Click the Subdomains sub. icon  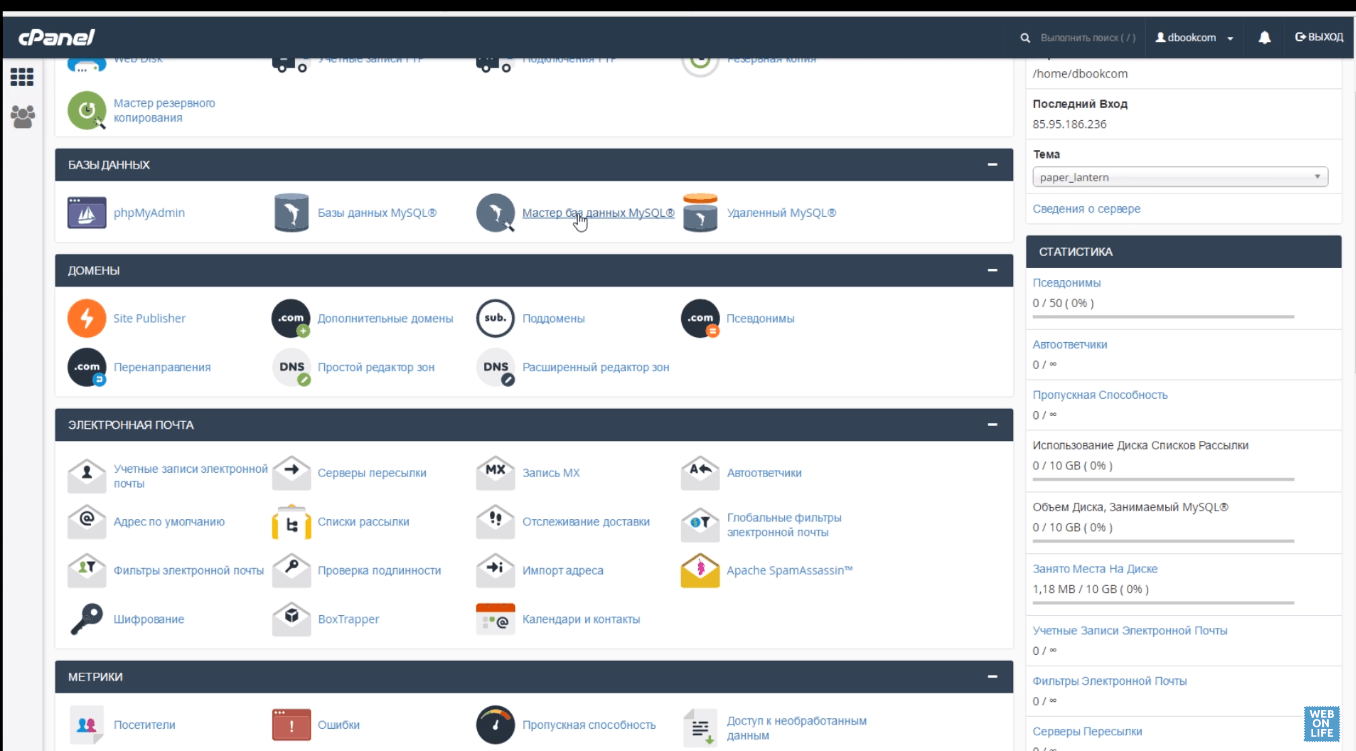pyautogui.click(x=495, y=319)
